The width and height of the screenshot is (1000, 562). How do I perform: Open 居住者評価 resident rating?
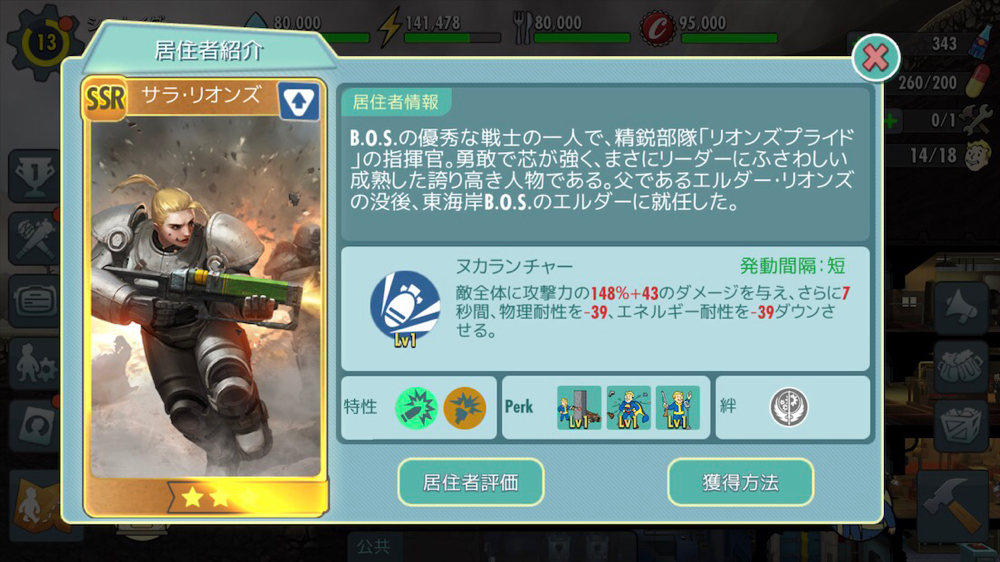[x=471, y=482]
